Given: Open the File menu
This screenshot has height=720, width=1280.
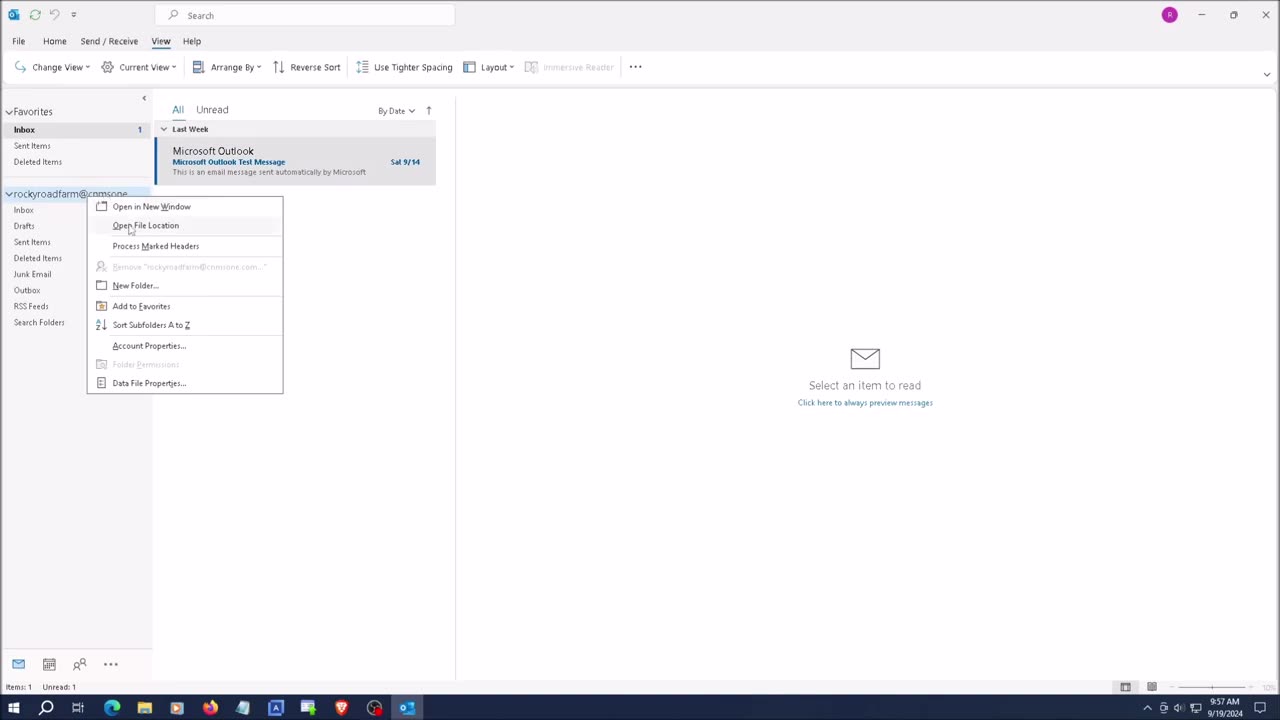Looking at the screenshot, I should 18,41.
